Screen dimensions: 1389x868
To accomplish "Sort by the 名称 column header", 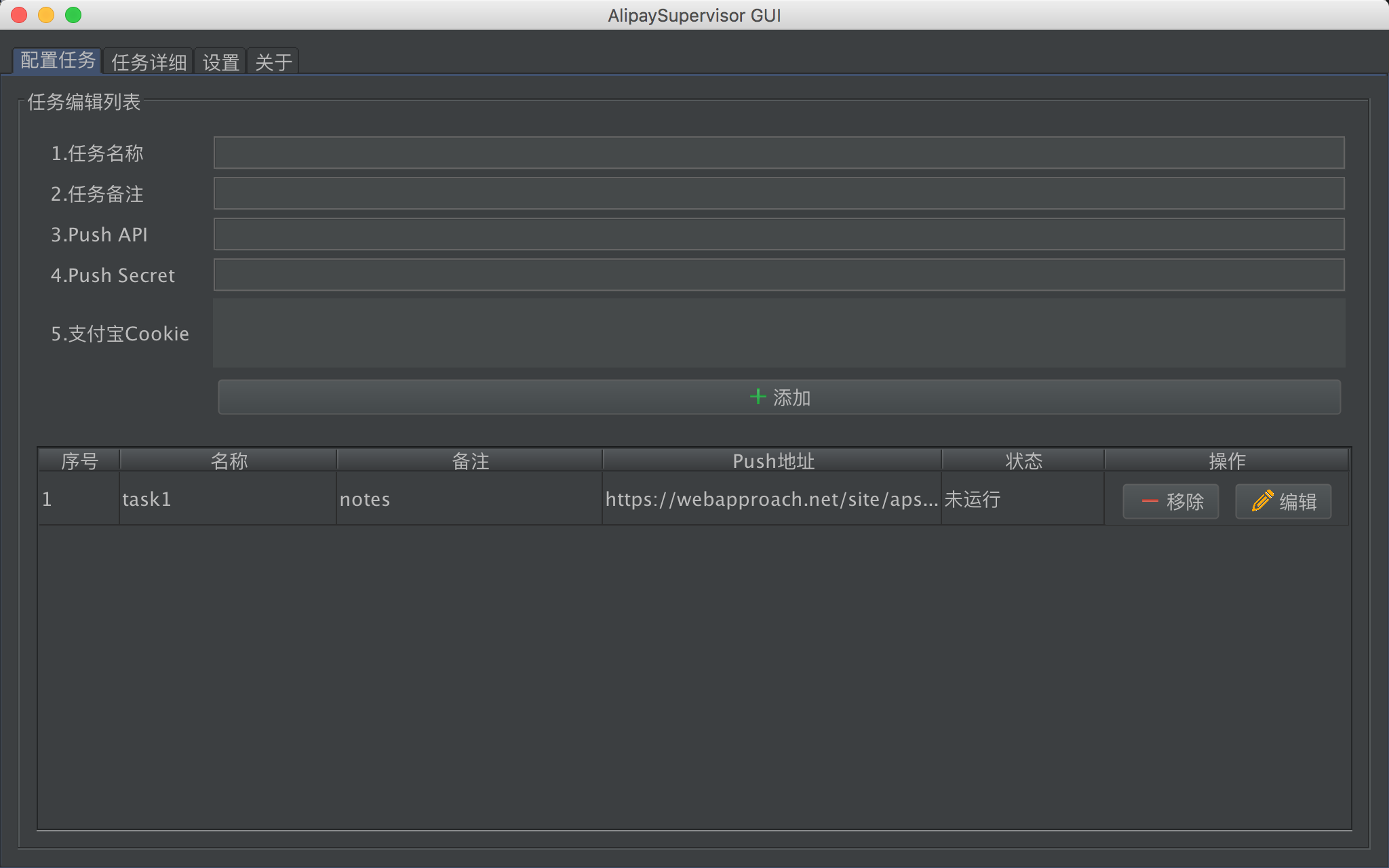I will (229, 461).
